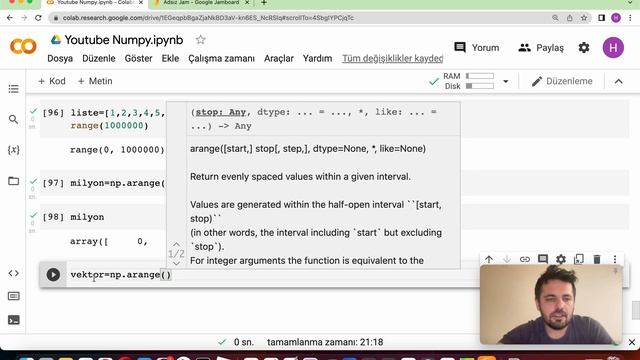The image size is (640, 360).
Task: Delete the cell with trash icon
Action: [597, 259]
